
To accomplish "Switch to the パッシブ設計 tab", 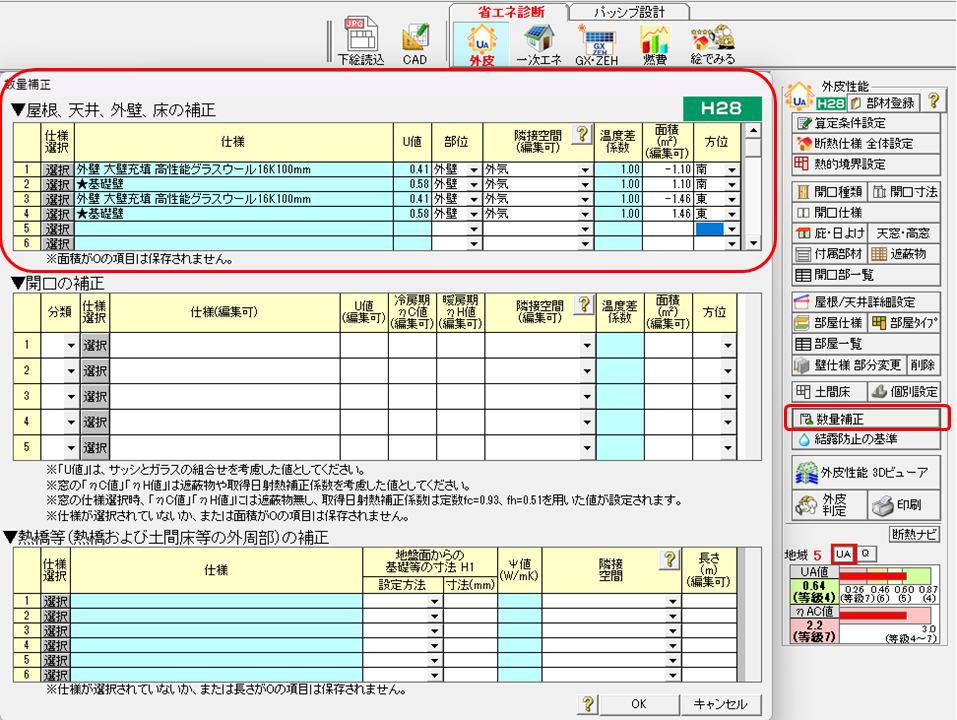I will coord(629,12).
